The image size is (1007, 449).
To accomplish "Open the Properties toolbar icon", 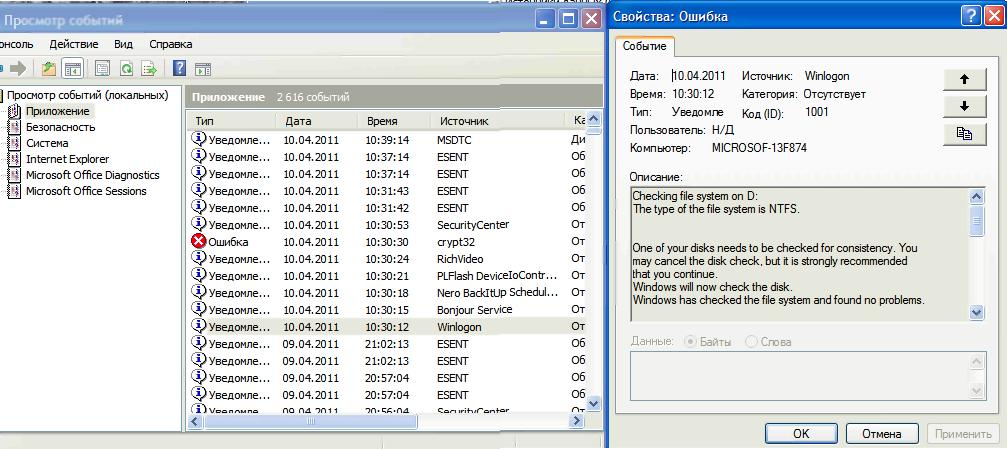I will (101, 69).
